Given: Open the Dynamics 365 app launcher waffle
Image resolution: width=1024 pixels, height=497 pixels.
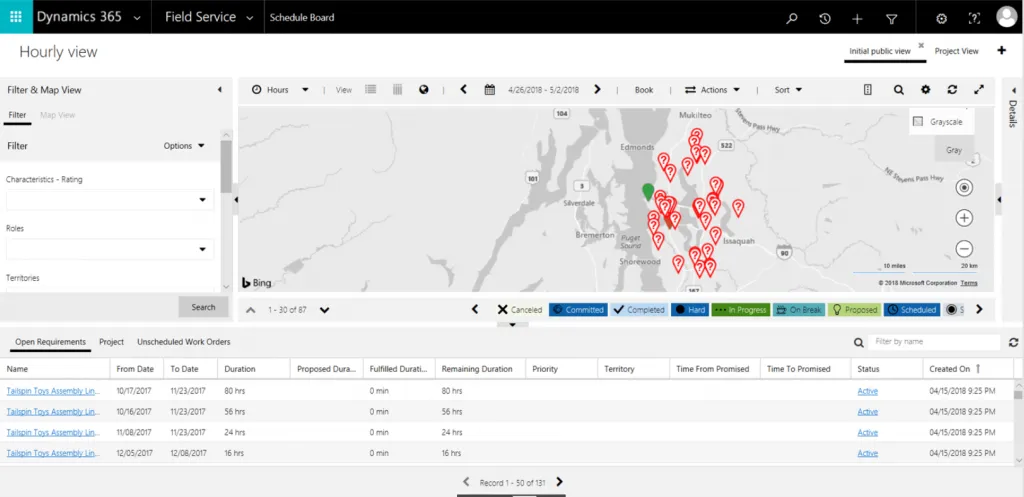Looking at the screenshot, I should tap(16, 17).
